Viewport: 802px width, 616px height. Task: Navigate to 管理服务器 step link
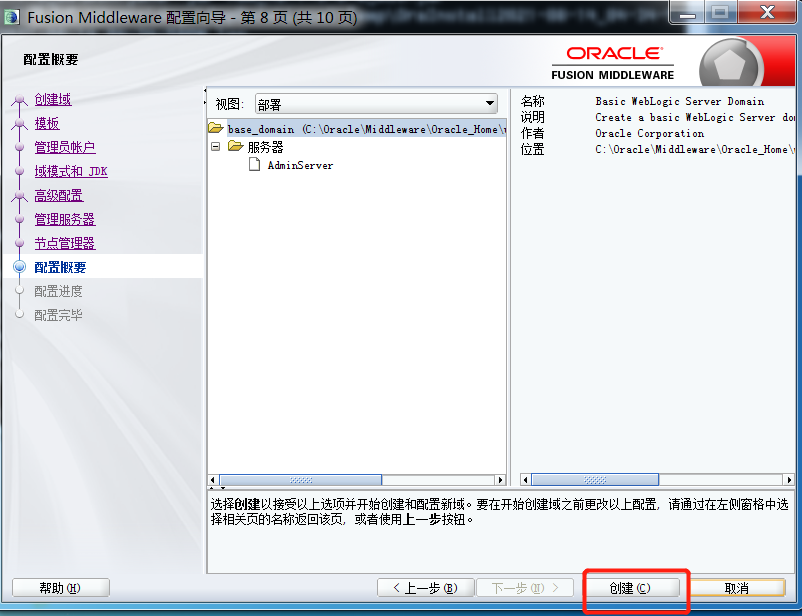point(65,219)
